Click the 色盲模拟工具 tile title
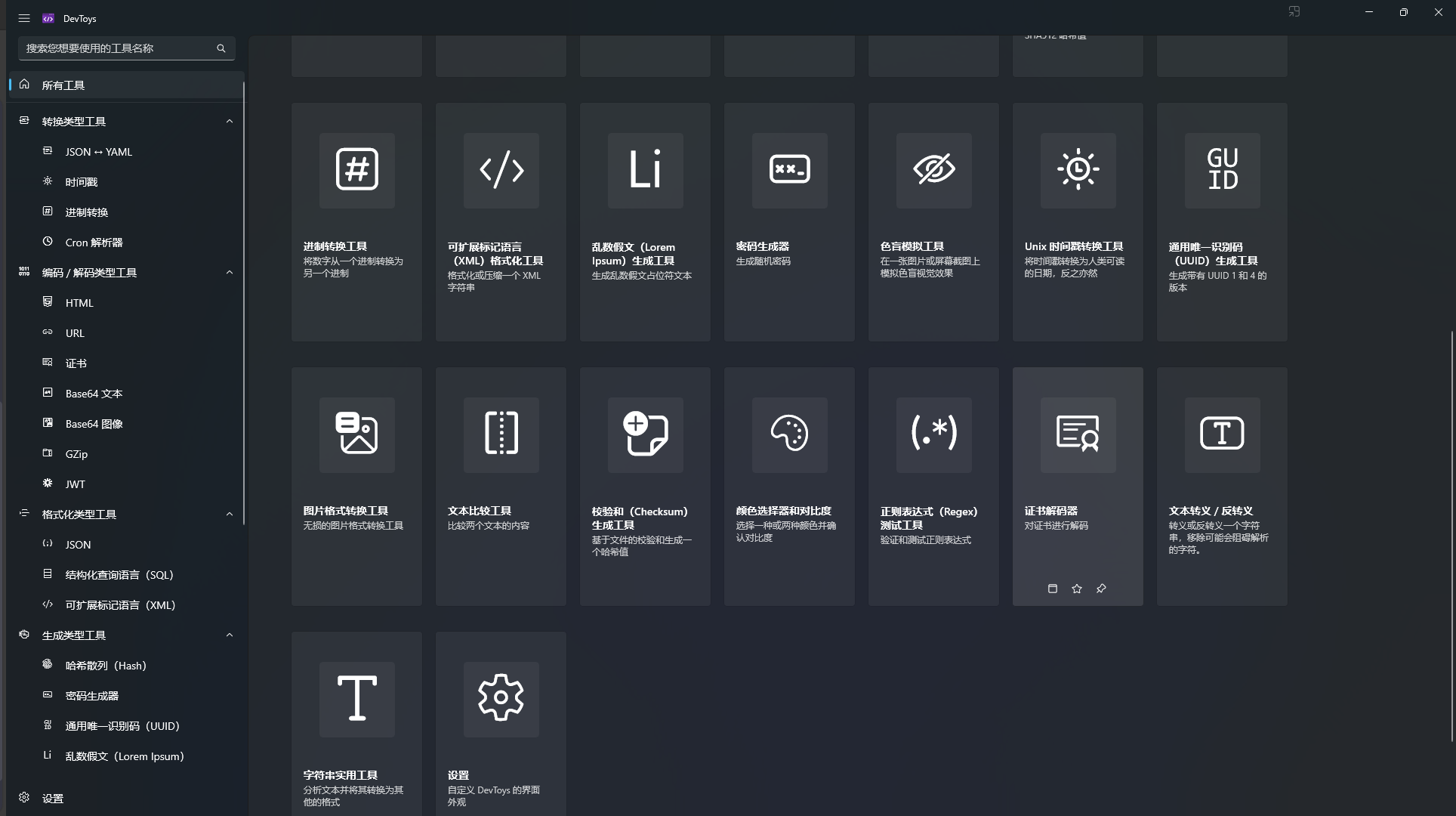1456x816 pixels. [x=912, y=246]
